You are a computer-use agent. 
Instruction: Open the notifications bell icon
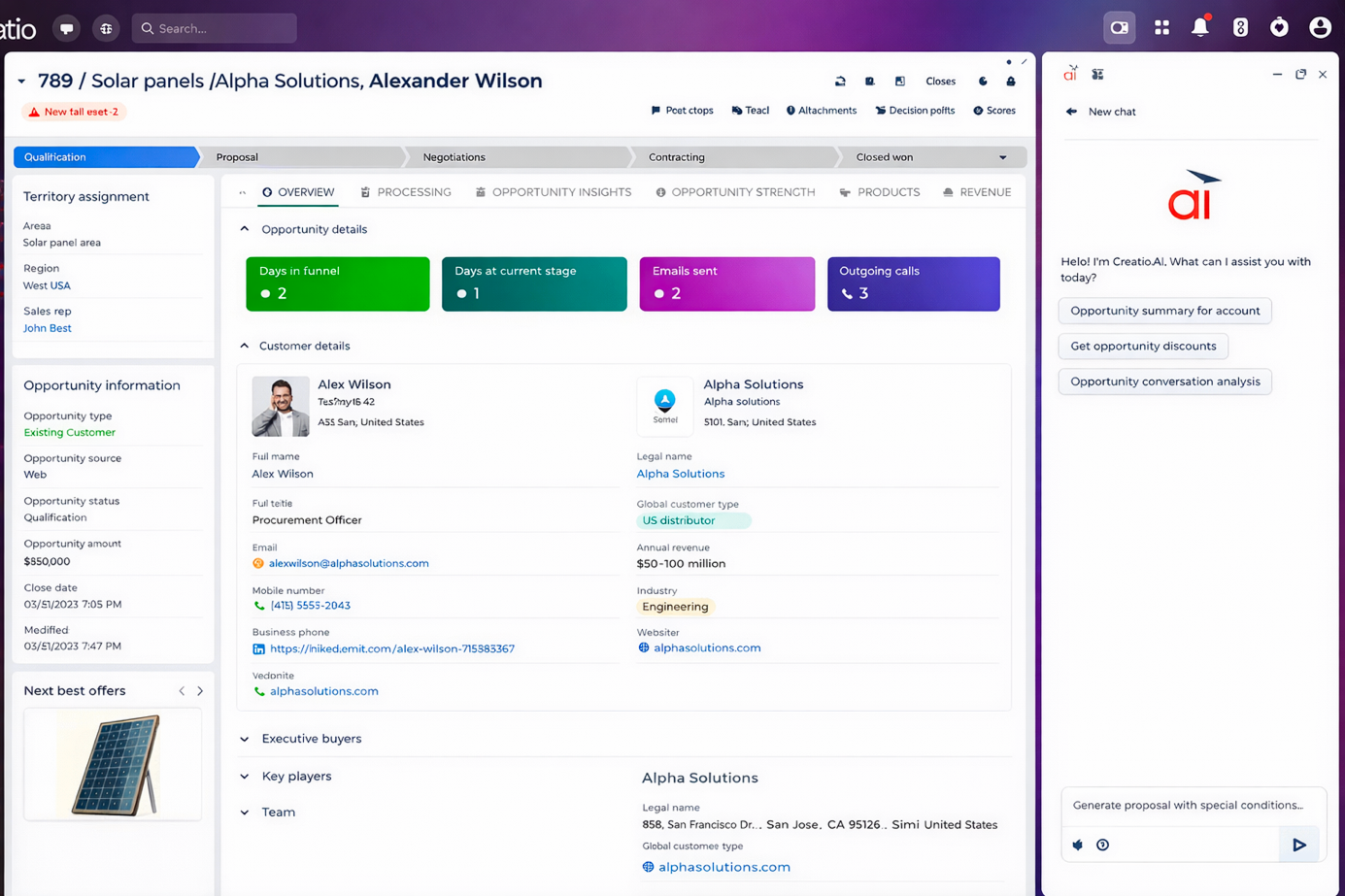click(x=1200, y=27)
